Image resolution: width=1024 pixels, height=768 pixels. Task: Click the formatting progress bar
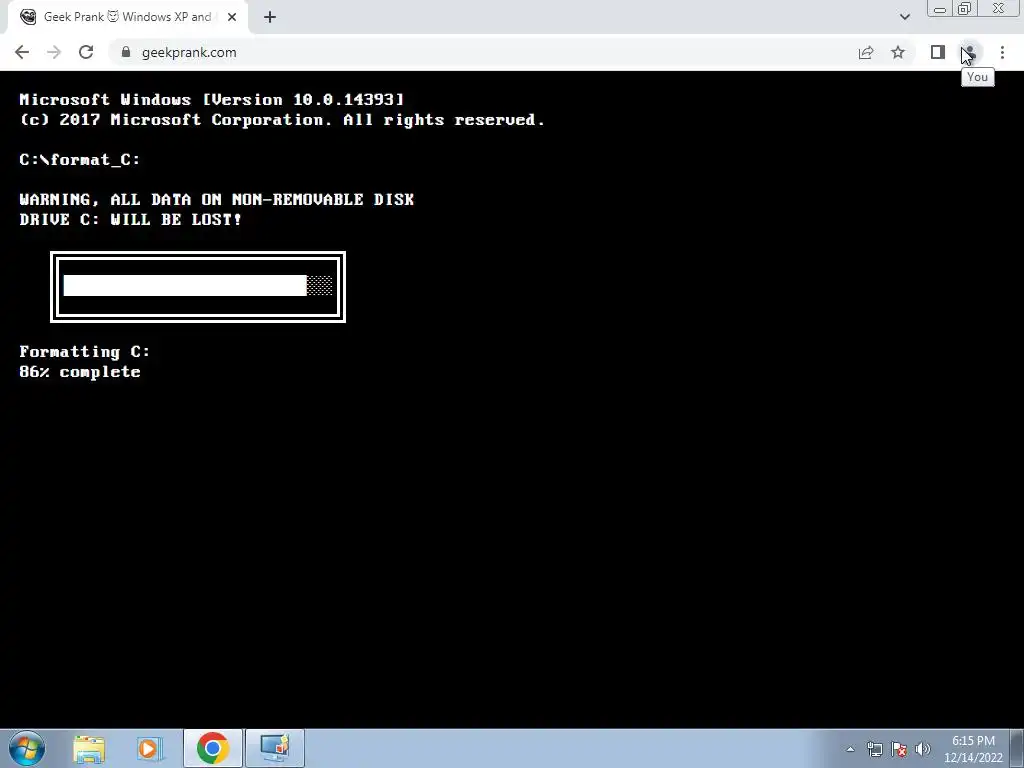pos(198,287)
